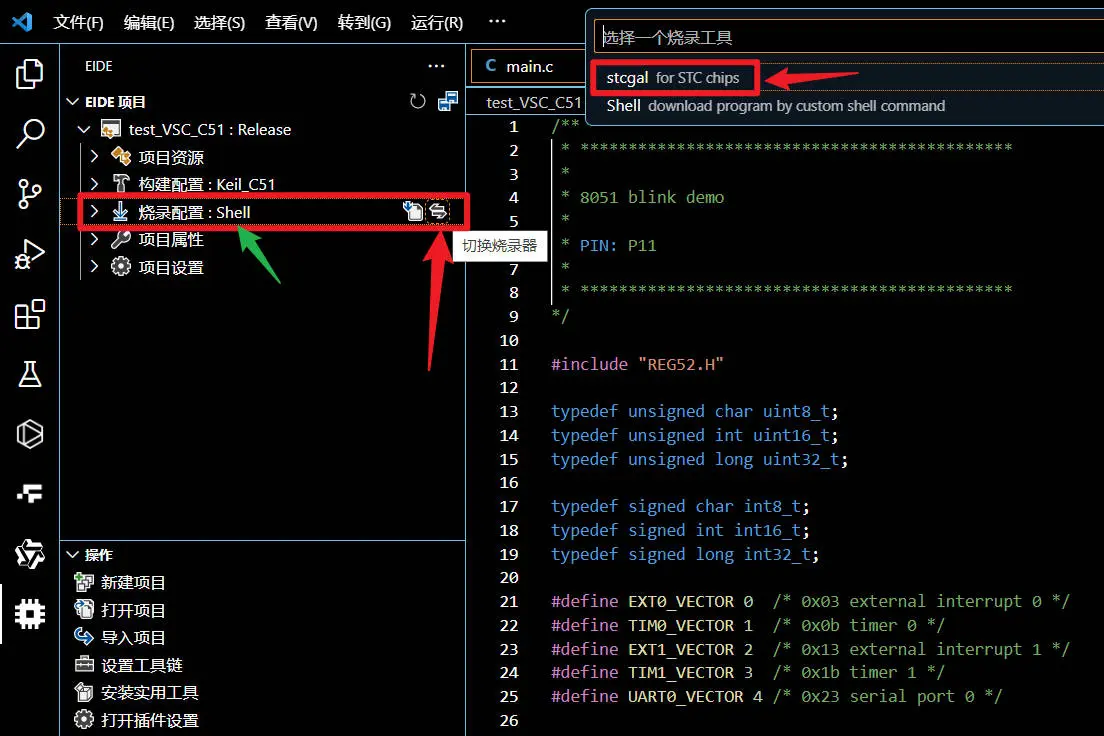The image size is (1104, 736).
Task: Collapse the test_VSC_C51 : Release project node
Action: point(84,130)
